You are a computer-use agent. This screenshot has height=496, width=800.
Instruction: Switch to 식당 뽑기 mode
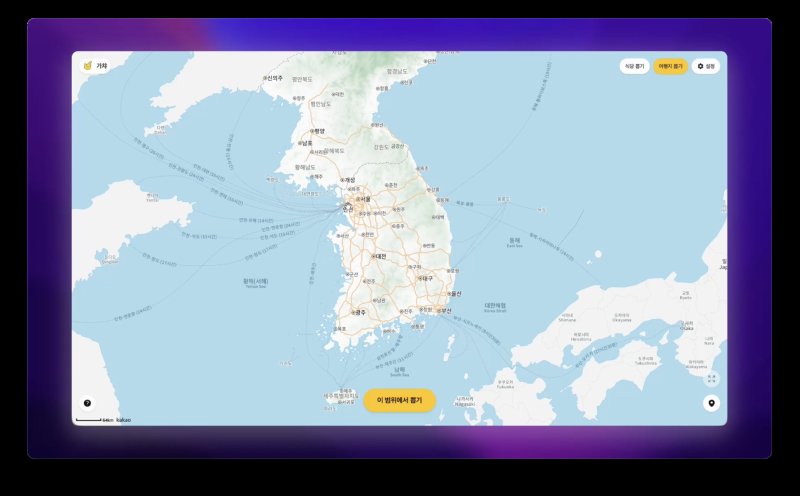634,66
